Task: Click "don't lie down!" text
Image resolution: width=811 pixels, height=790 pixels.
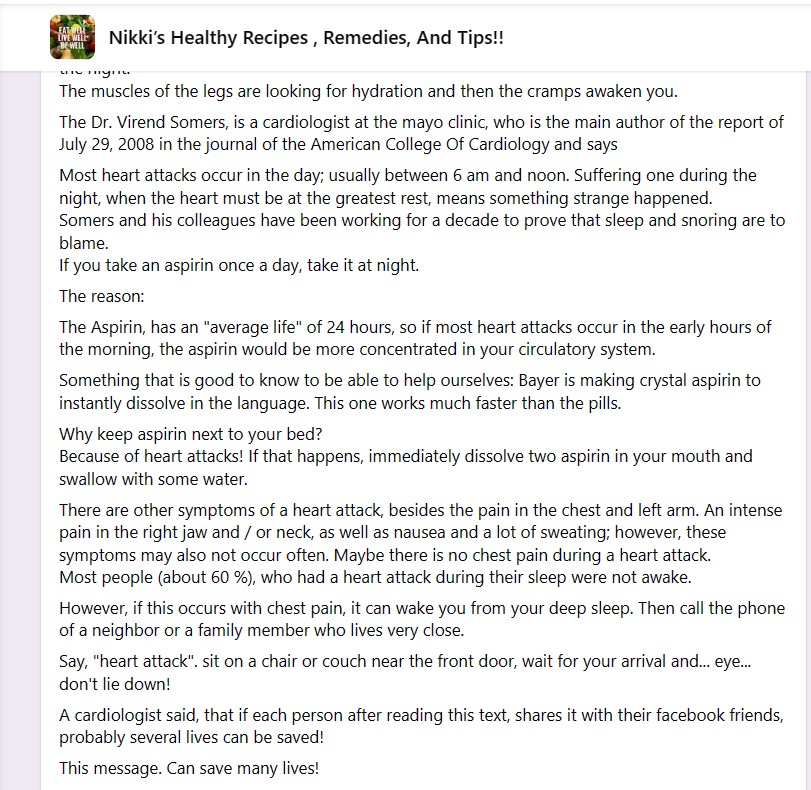Action: point(115,684)
